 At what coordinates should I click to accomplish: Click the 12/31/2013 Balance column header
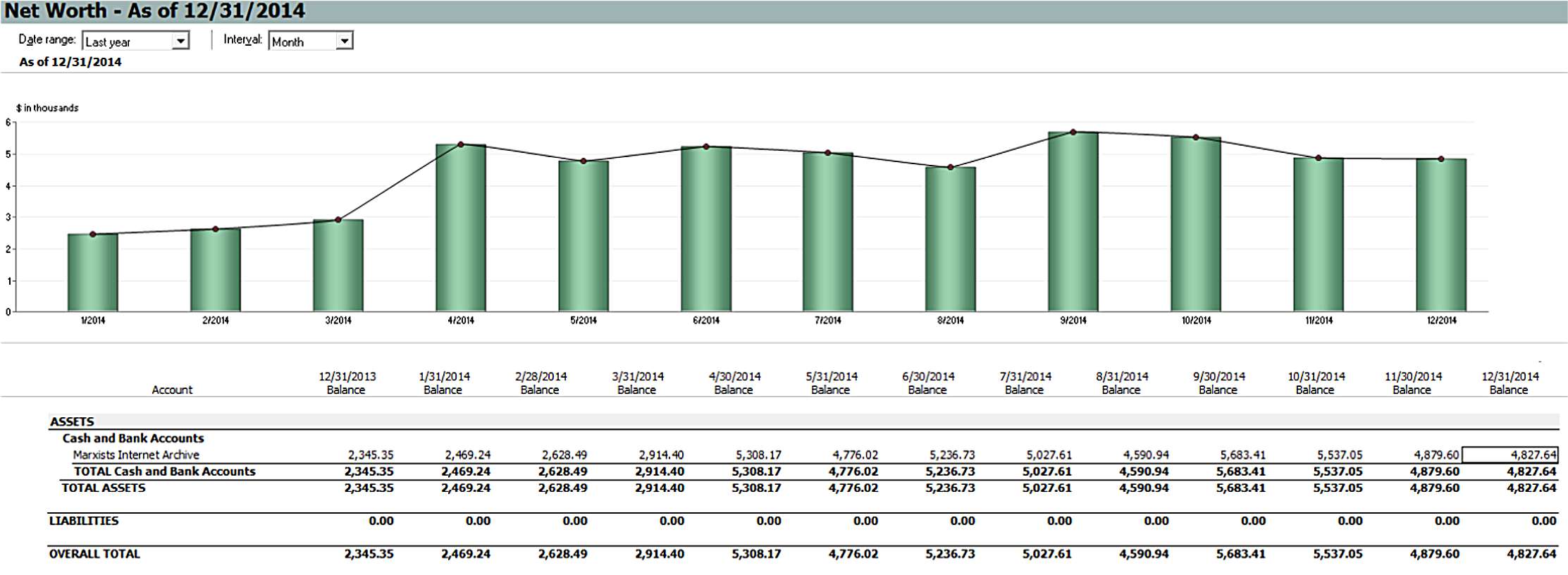tap(347, 383)
